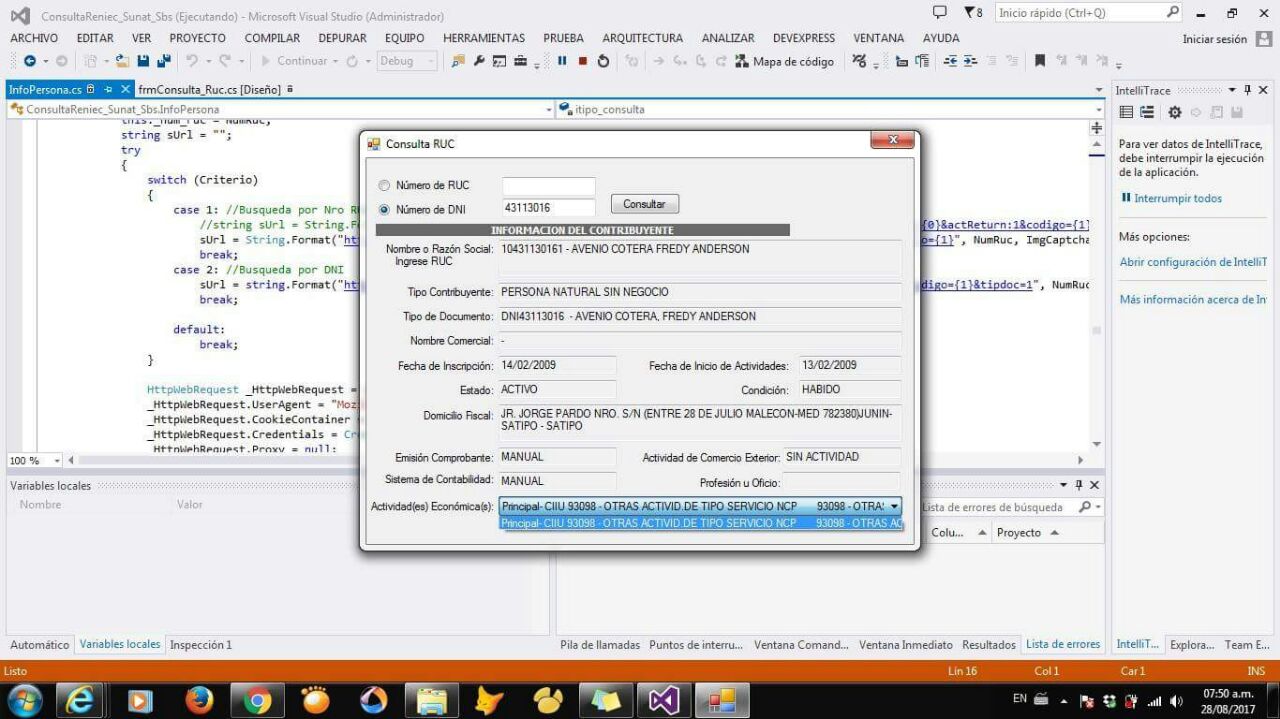Expand the navigate backward history dropdown
The width and height of the screenshot is (1280, 719).
coord(45,61)
